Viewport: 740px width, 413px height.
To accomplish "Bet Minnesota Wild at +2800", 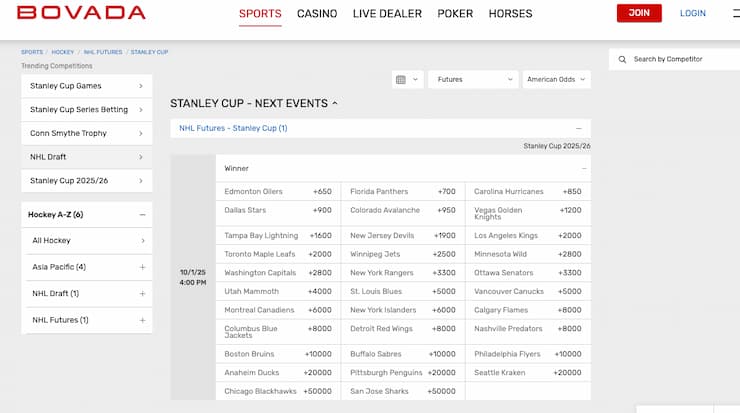I will pyautogui.click(x=528, y=254).
